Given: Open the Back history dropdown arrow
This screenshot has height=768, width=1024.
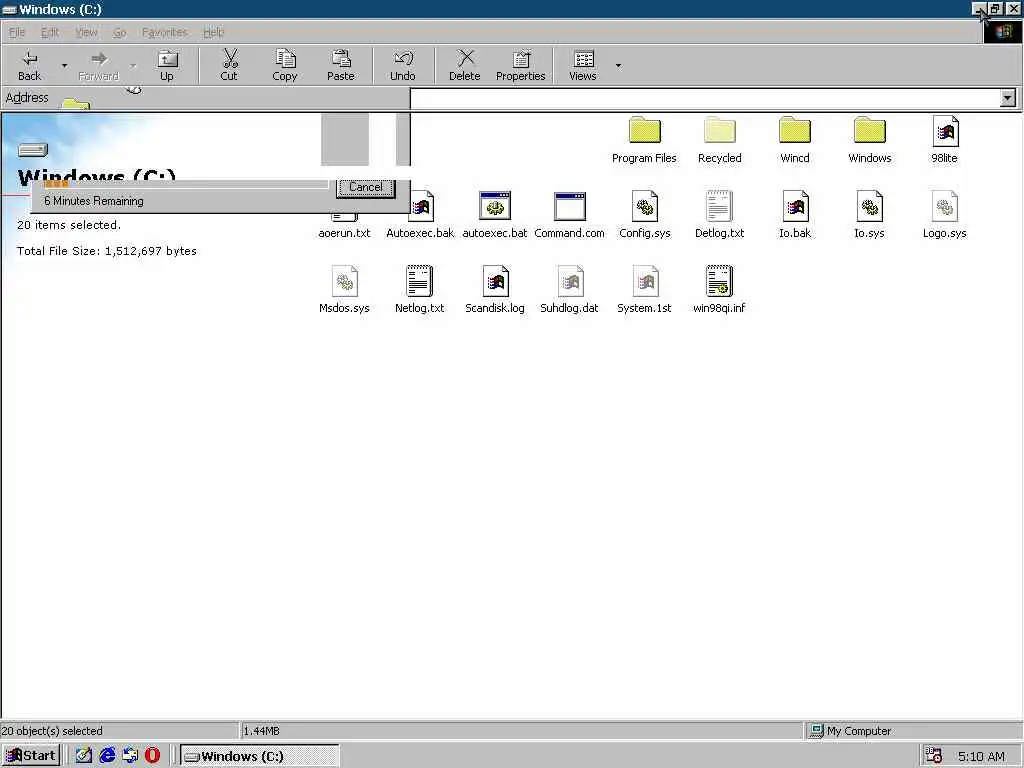Looking at the screenshot, I should pos(64,65).
